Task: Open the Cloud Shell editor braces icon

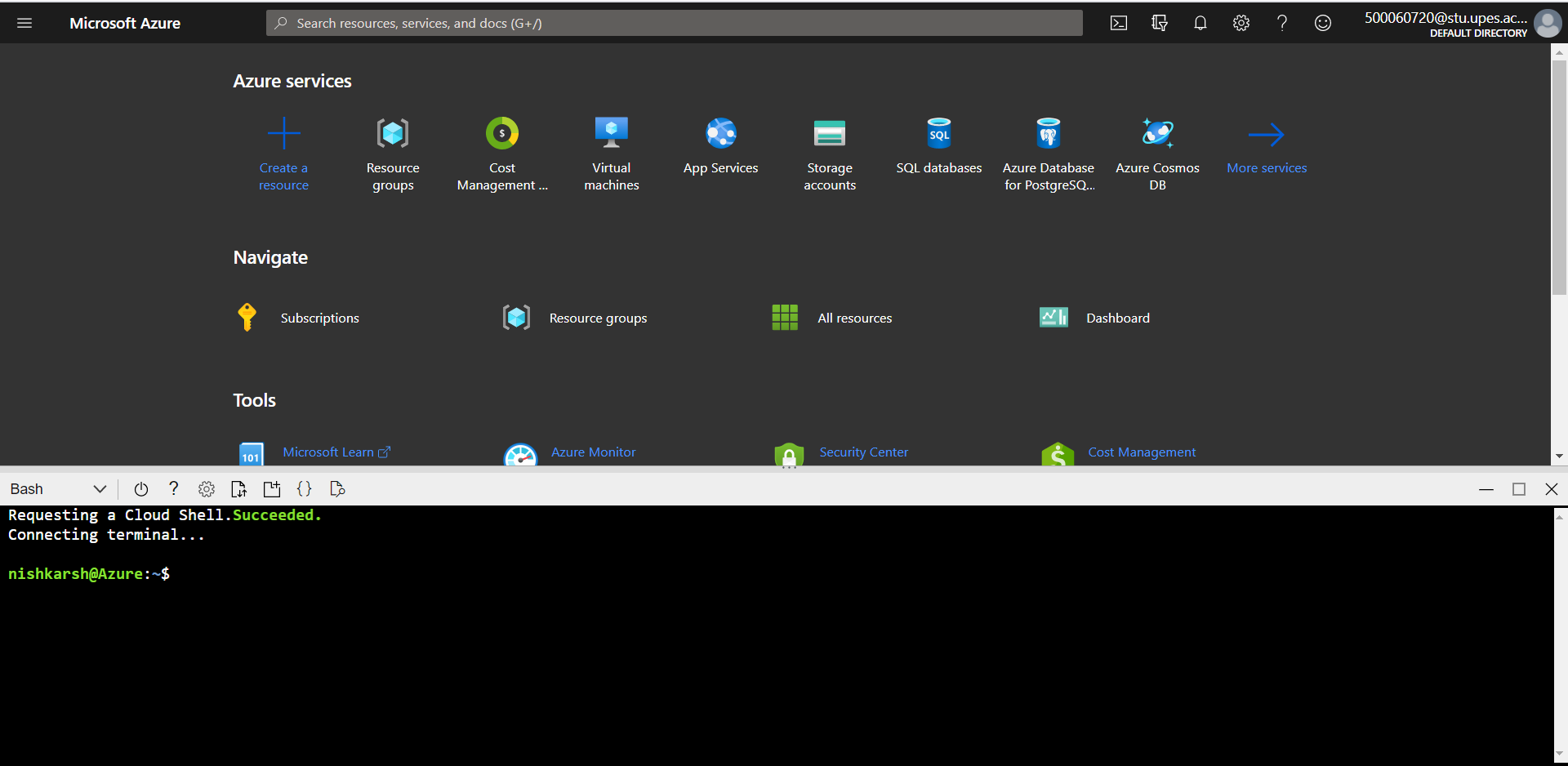Action: 305,489
